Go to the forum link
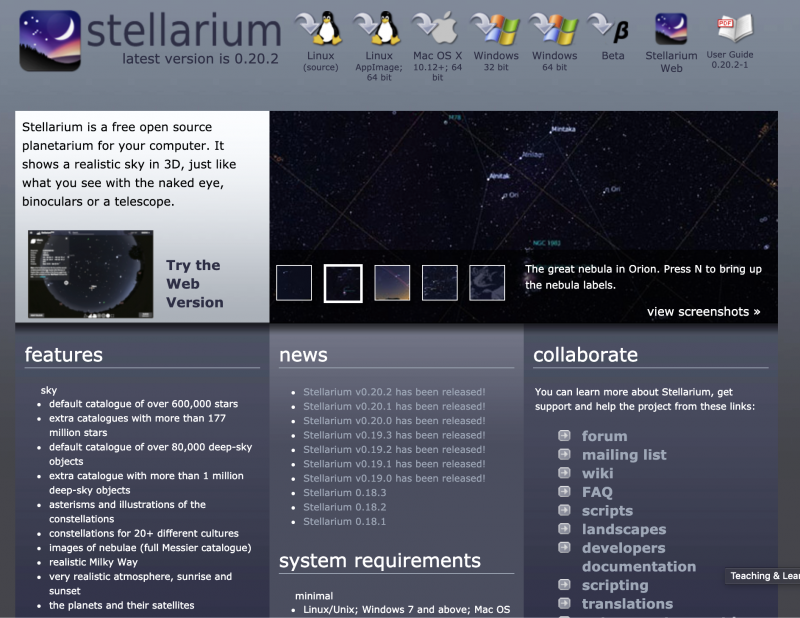Screen dimensions: 800x618 (605, 436)
